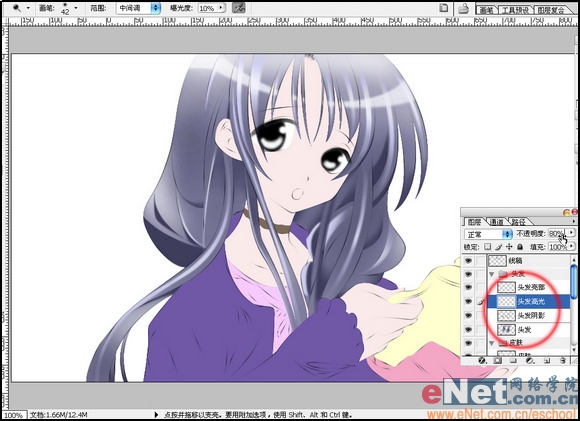
Task: Enable the airbrush mode icon
Action: [x=239, y=8]
